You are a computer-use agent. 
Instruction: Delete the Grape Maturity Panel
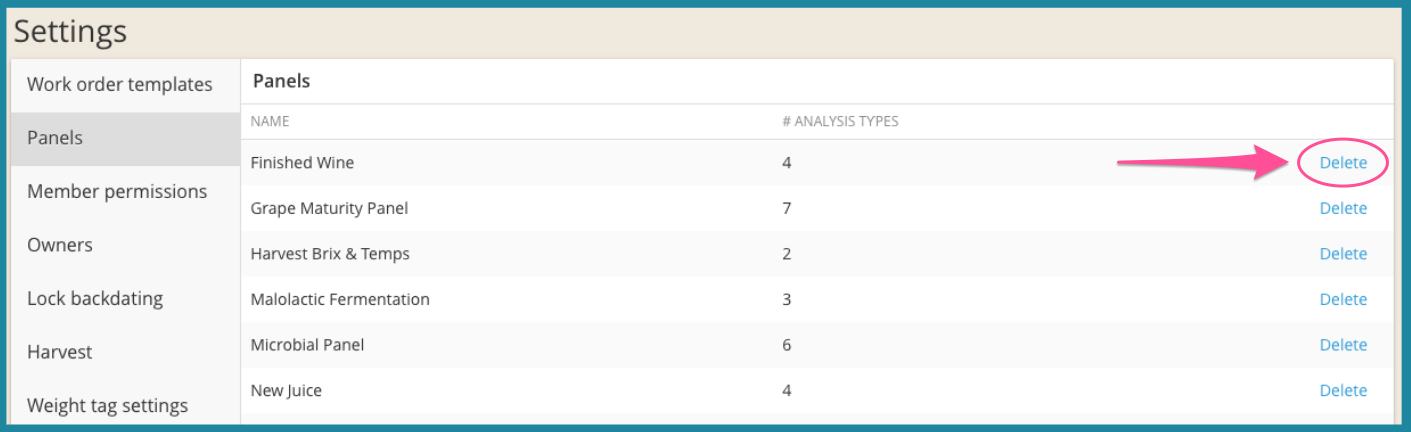(1343, 208)
